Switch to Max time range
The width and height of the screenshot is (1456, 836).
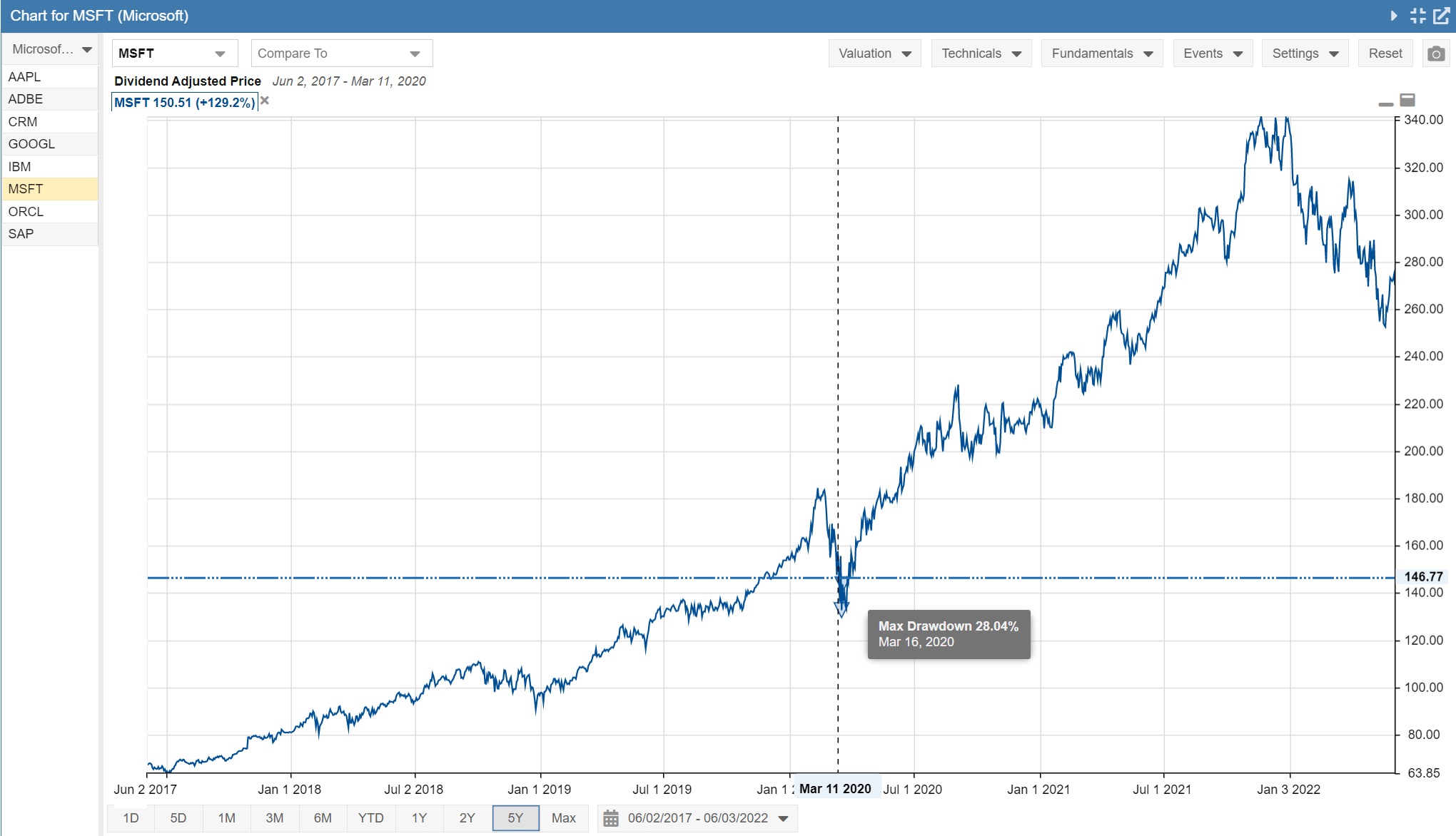coord(564,818)
